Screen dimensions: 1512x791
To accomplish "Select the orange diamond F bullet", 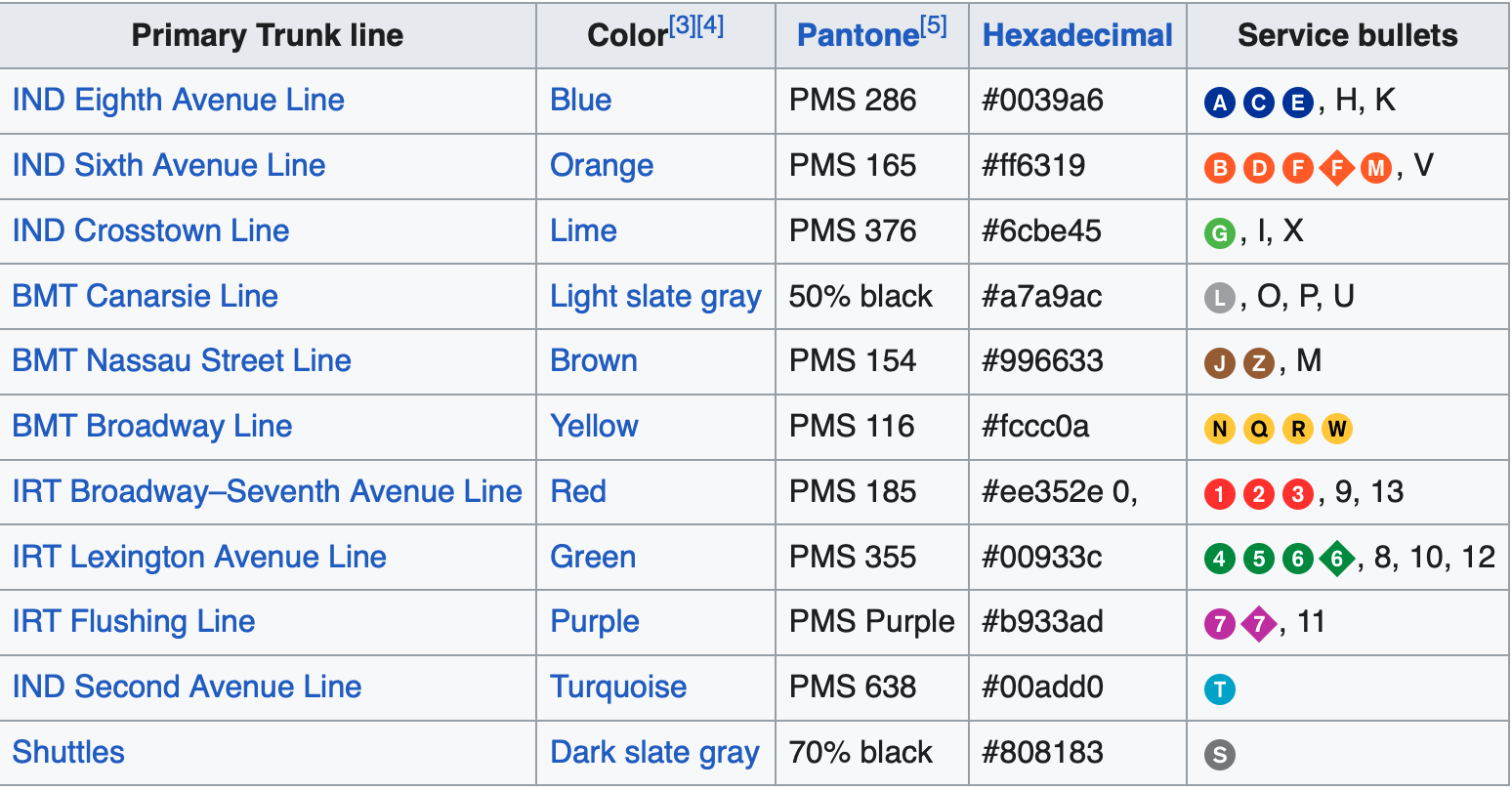I will pyautogui.click(x=1337, y=168).
